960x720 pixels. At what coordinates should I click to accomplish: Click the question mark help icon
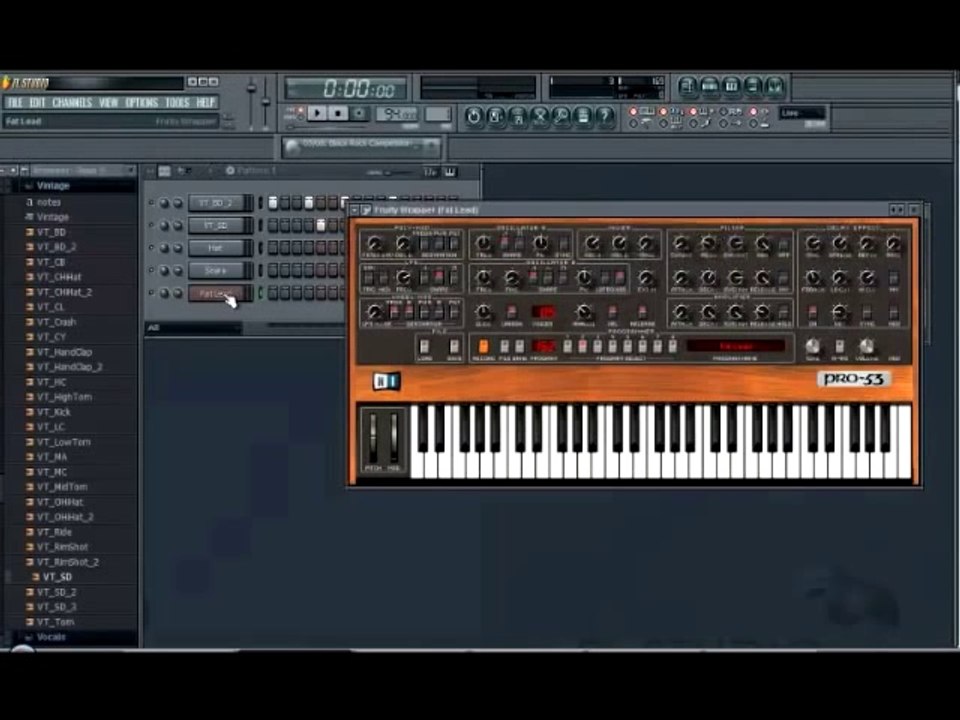605,116
